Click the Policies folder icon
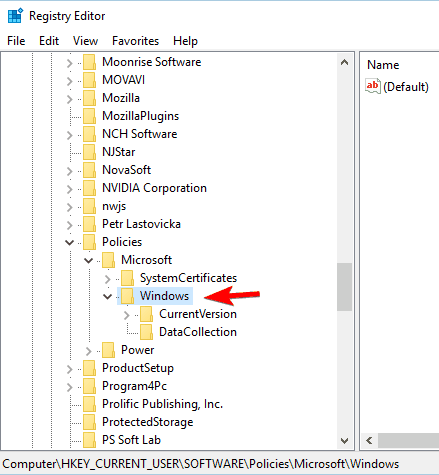The height and width of the screenshot is (475, 439). pos(89,242)
